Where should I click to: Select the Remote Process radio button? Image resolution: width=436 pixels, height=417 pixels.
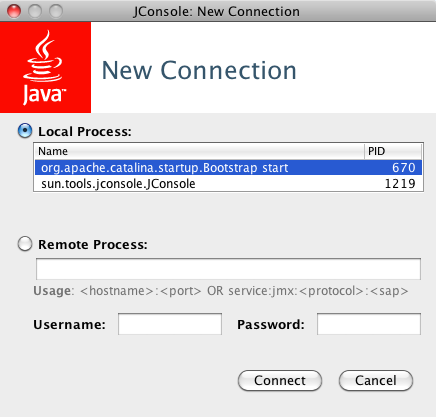point(25,244)
